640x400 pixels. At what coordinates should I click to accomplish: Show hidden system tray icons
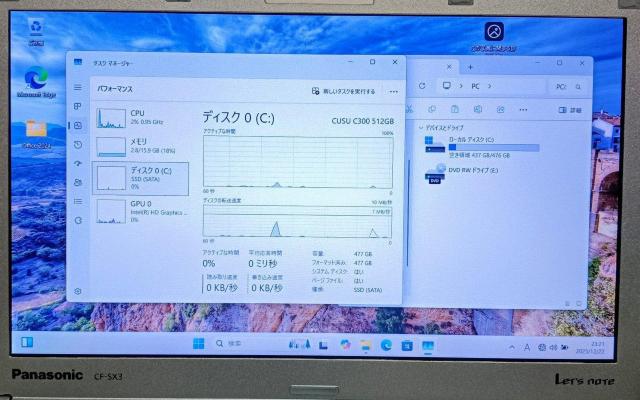512,347
